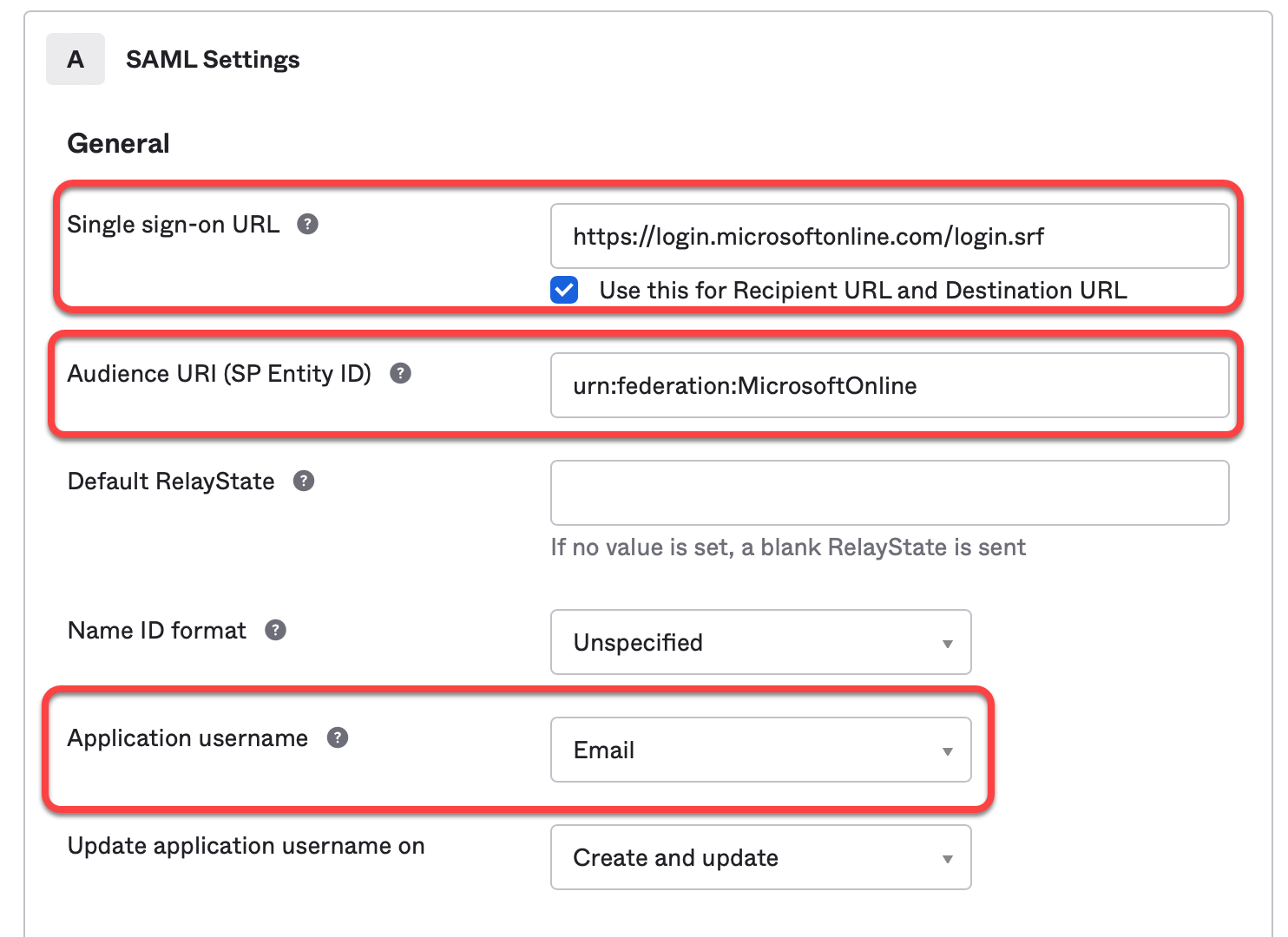Click the SAML Settings section title
1288x937 pixels.
click(213, 59)
